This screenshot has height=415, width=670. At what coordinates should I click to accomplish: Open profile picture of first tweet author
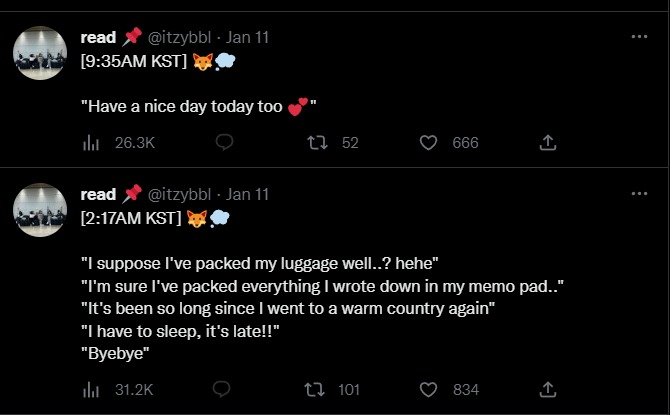coord(40,53)
